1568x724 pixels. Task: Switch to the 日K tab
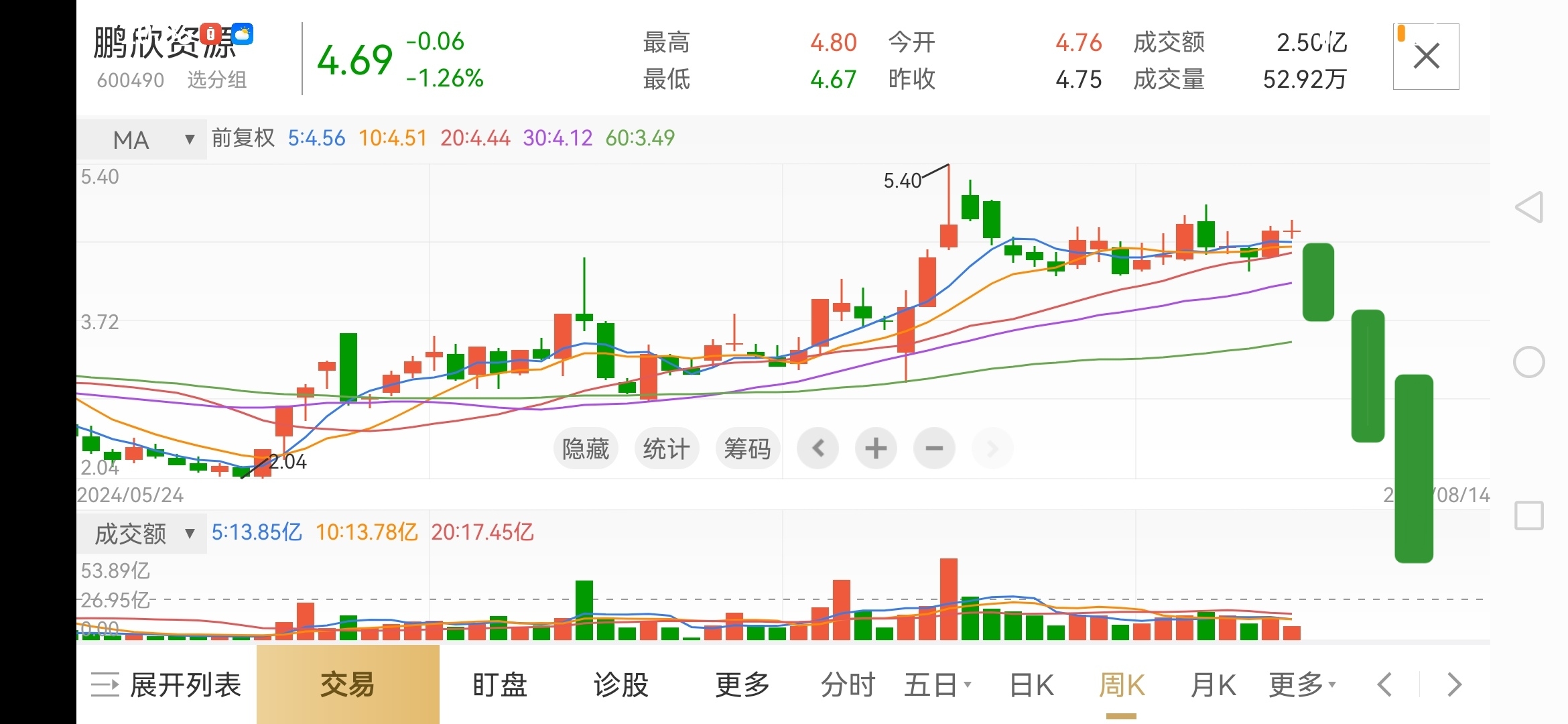click(1032, 685)
